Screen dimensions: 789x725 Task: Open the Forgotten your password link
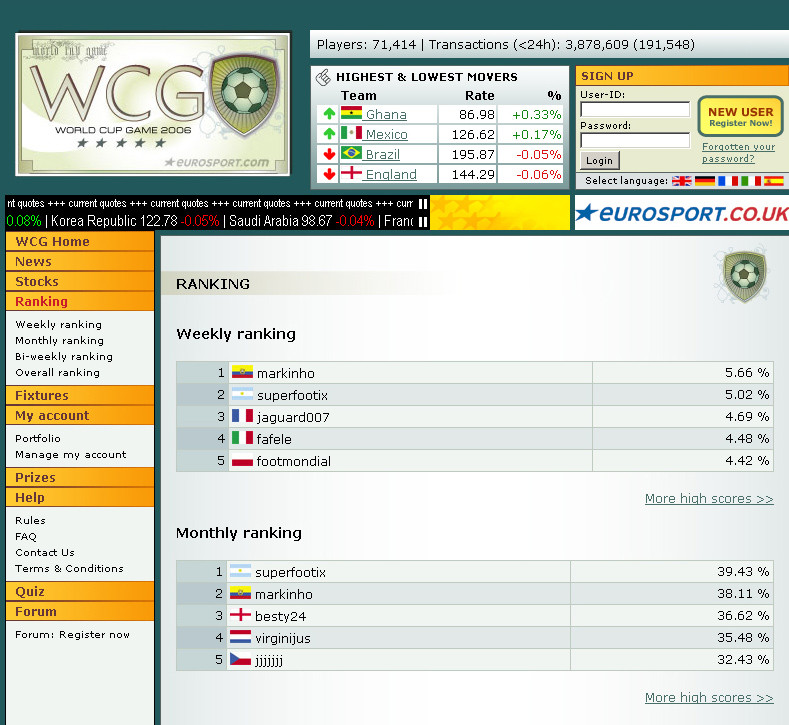[x=738, y=153]
